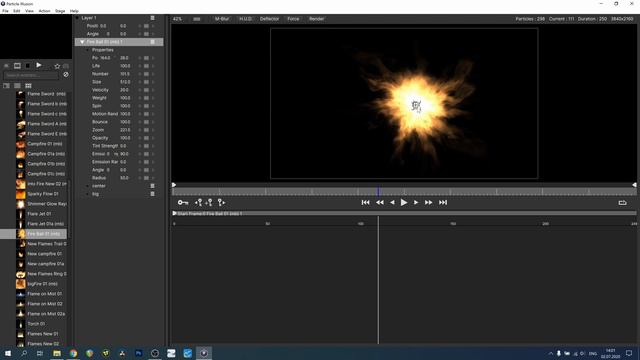Open the Action menu
Screen dimensions: 640x360
click(44, 11)
